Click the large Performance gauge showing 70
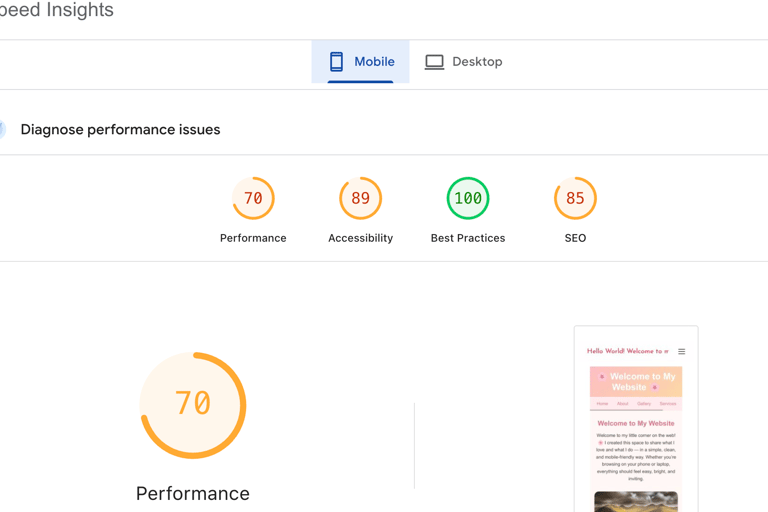The image size is (768, 512). [x=193, y=404]
